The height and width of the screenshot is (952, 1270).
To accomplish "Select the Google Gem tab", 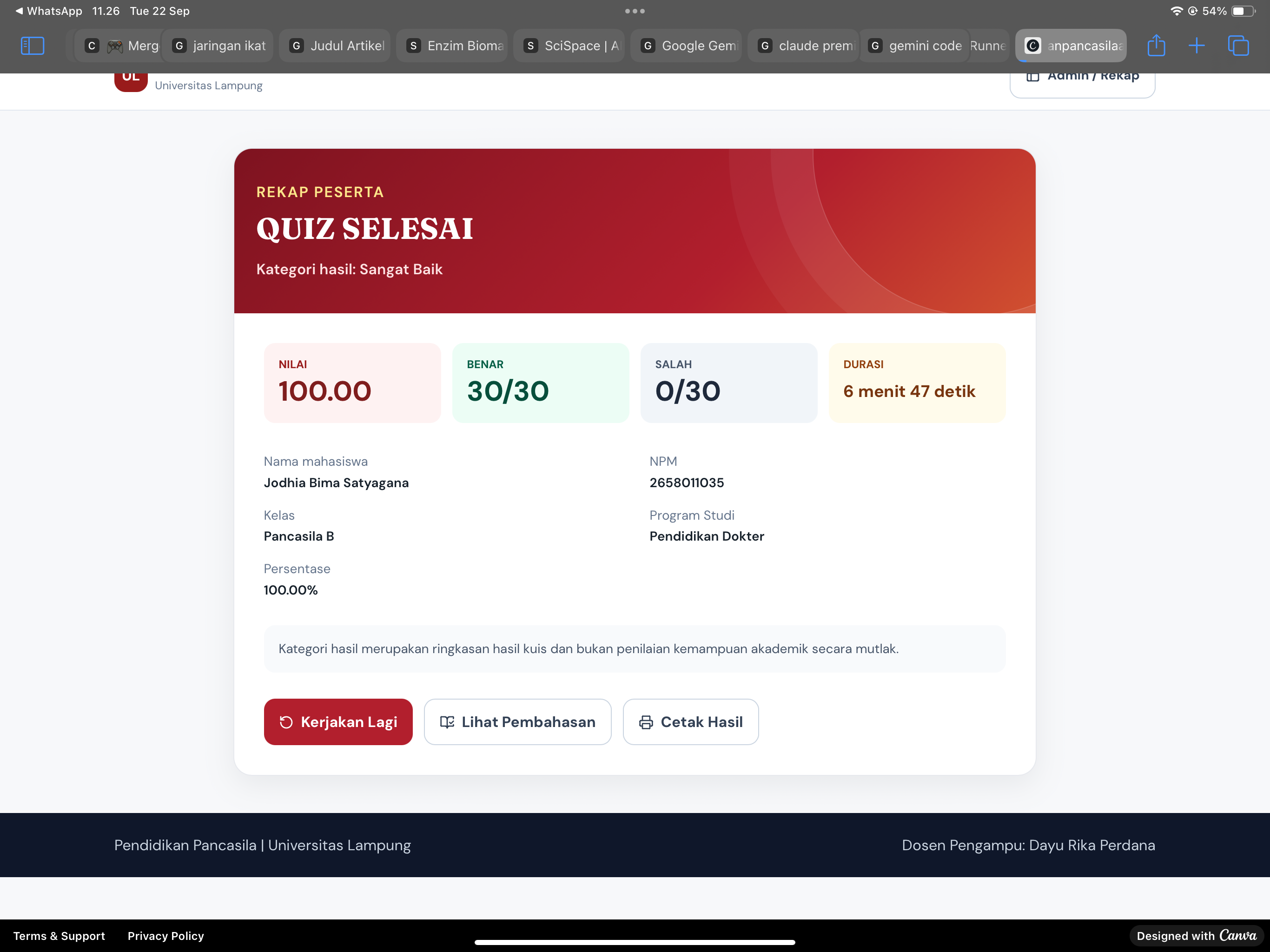I will tap(686, 46).
